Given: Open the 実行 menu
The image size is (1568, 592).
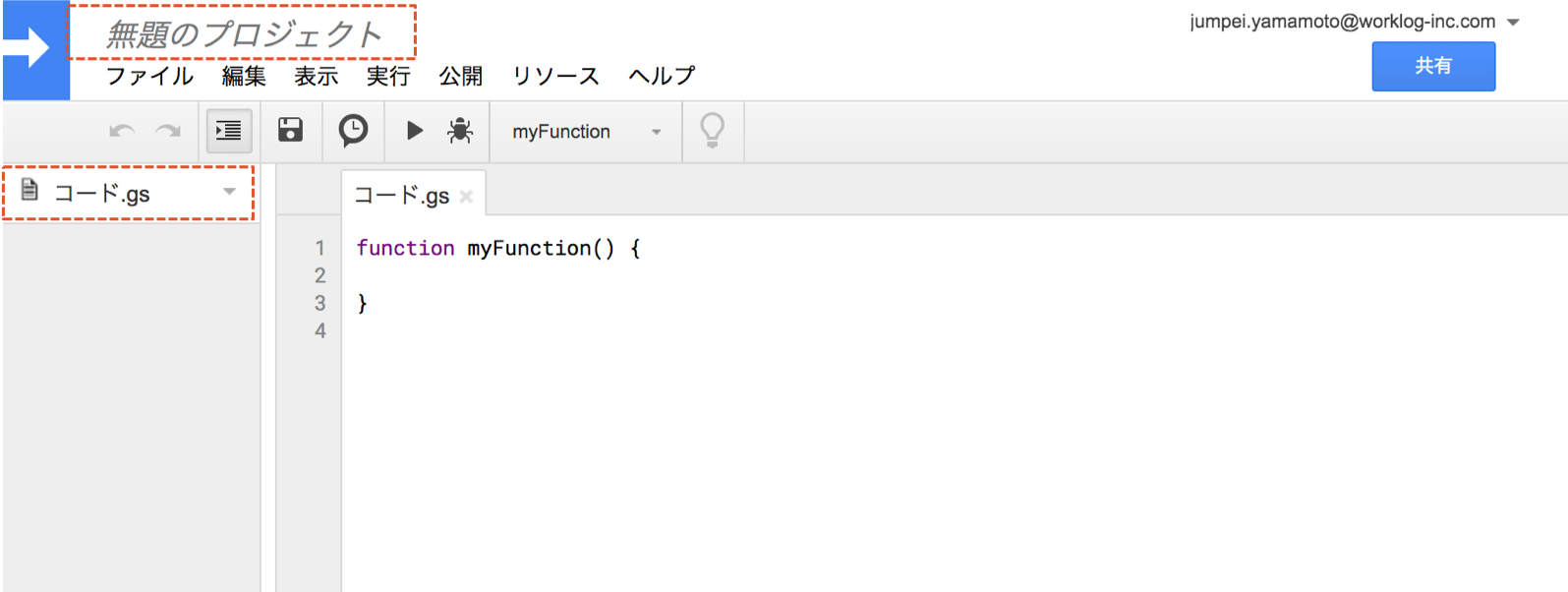Looking at the screenshot, I should [x=388, y=76].
